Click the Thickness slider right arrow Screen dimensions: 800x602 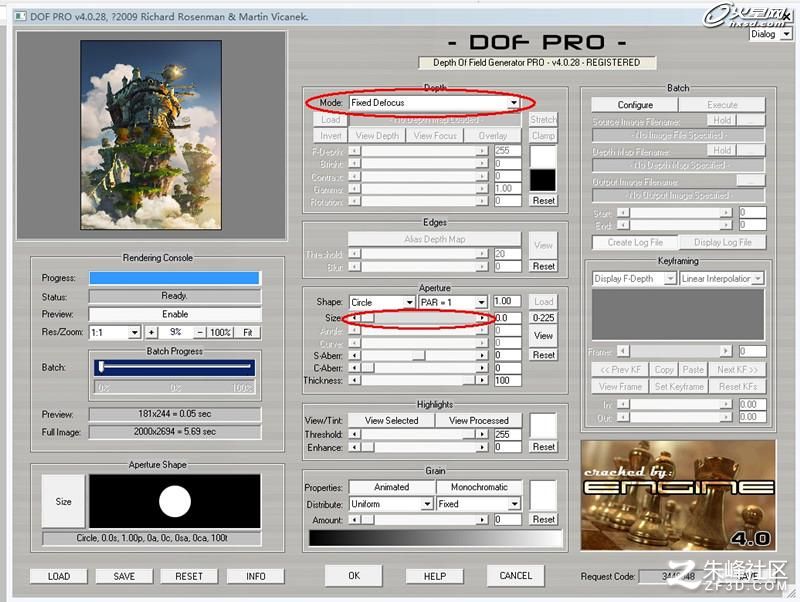click(482, 380)
